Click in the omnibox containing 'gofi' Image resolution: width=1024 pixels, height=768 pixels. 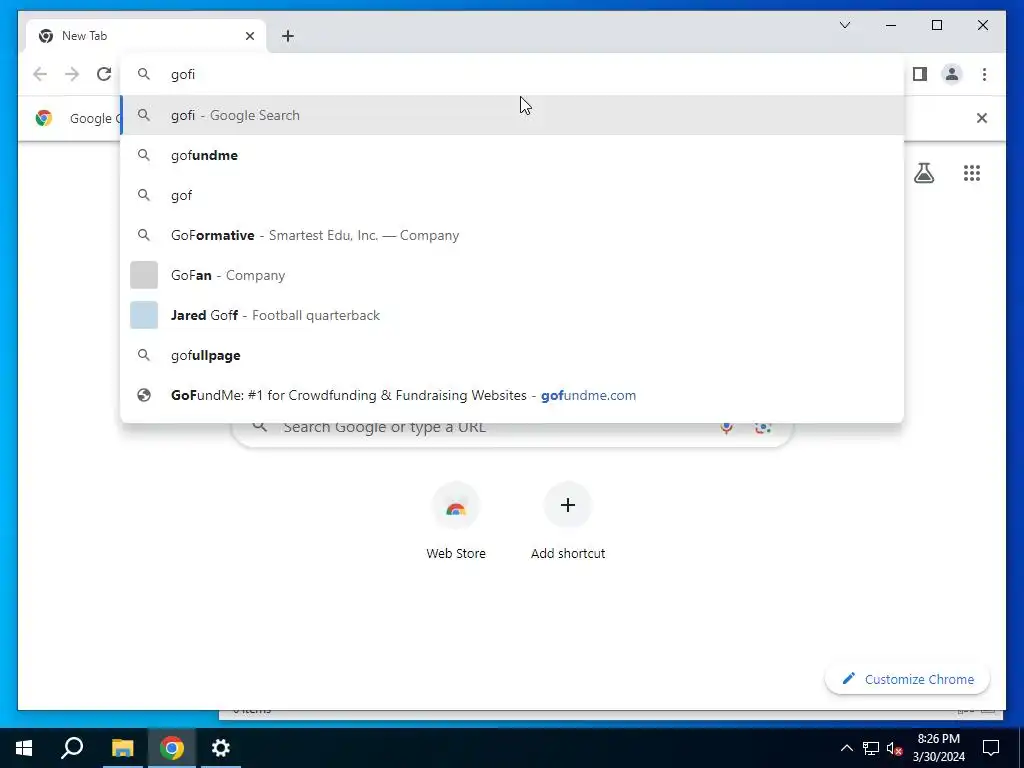(513, 74)
